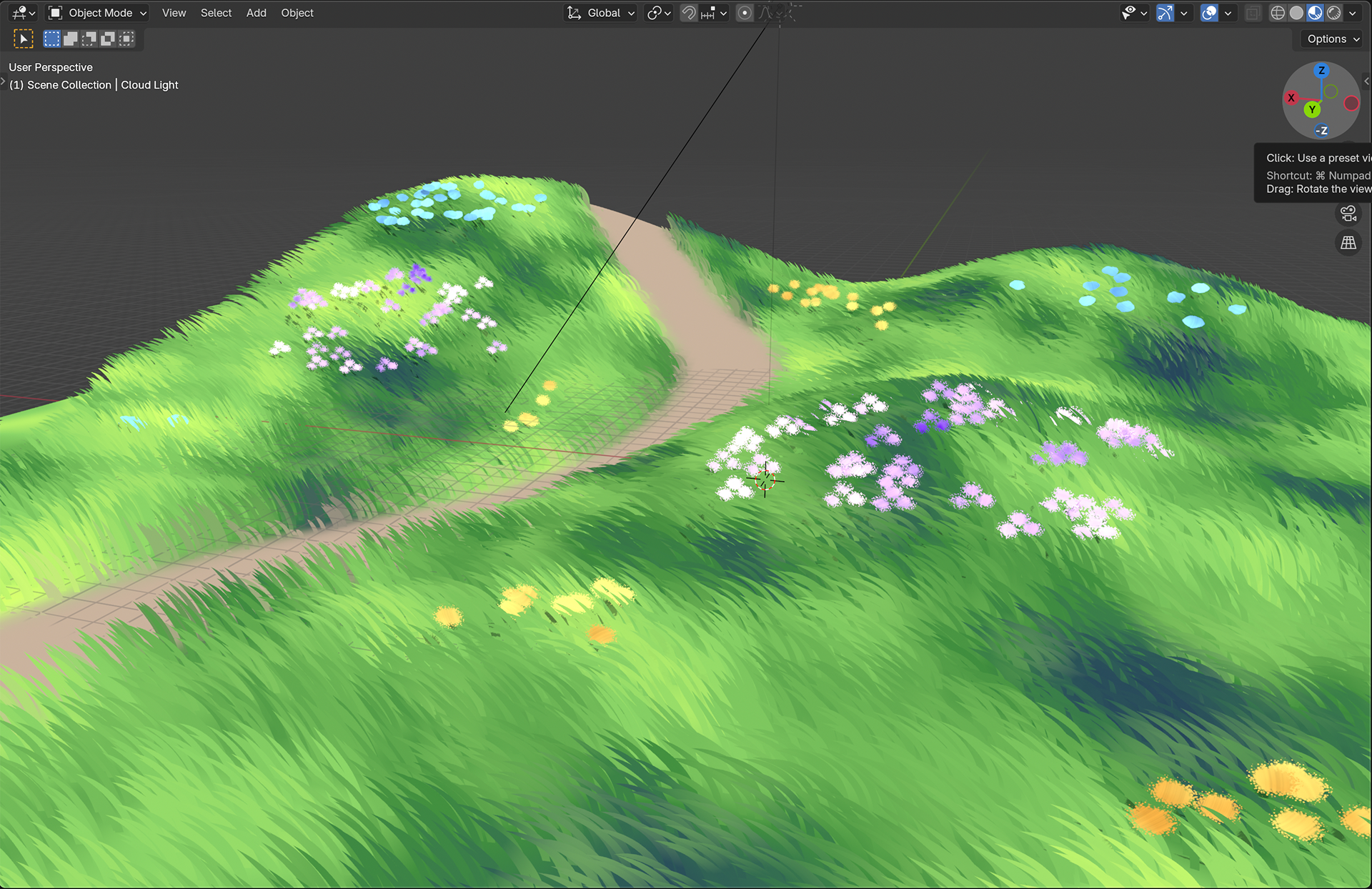The image size is (1372, 889).
Task: Open the Add menu
Action: tap(256, 13)
